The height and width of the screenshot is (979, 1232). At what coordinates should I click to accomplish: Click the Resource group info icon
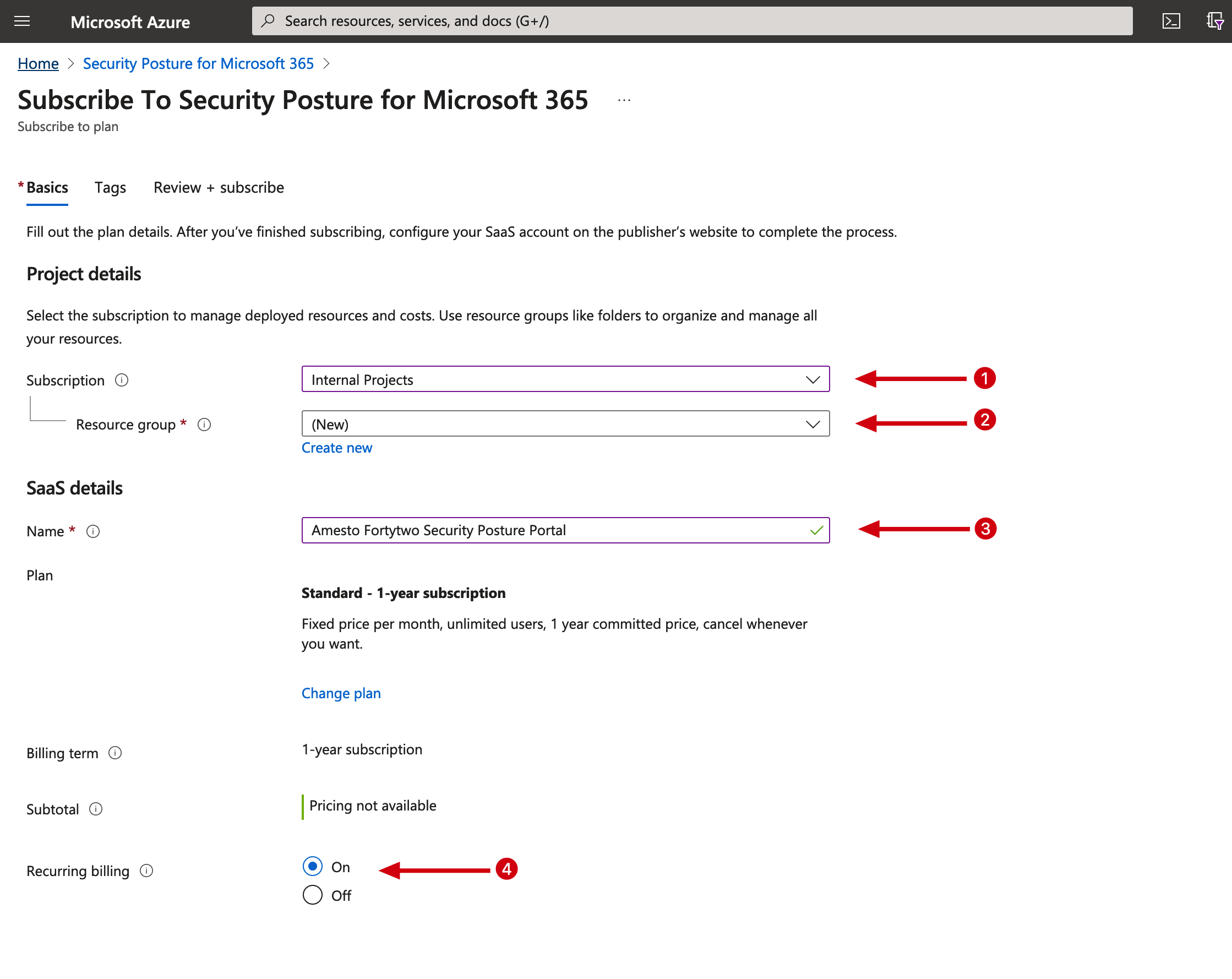204,425
